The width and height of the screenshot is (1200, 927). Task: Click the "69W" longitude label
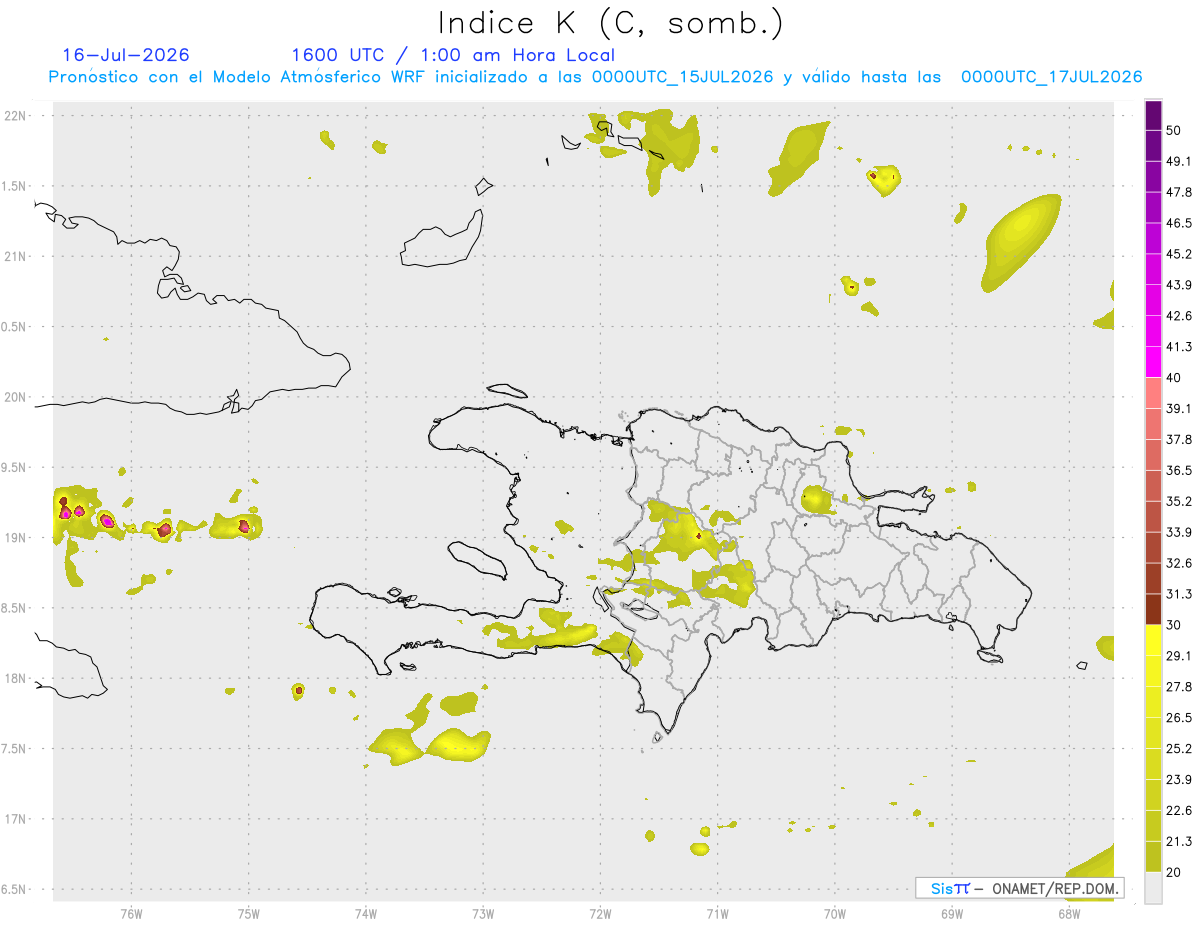[x=952, y=913]
